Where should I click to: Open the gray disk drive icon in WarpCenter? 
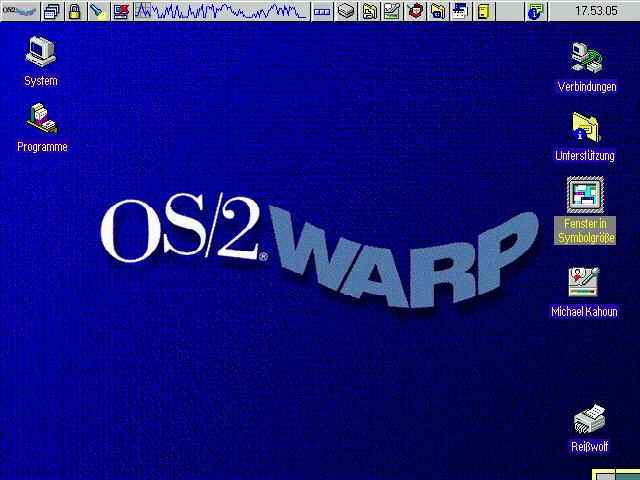pyautogui.click(x=346, y=11)
